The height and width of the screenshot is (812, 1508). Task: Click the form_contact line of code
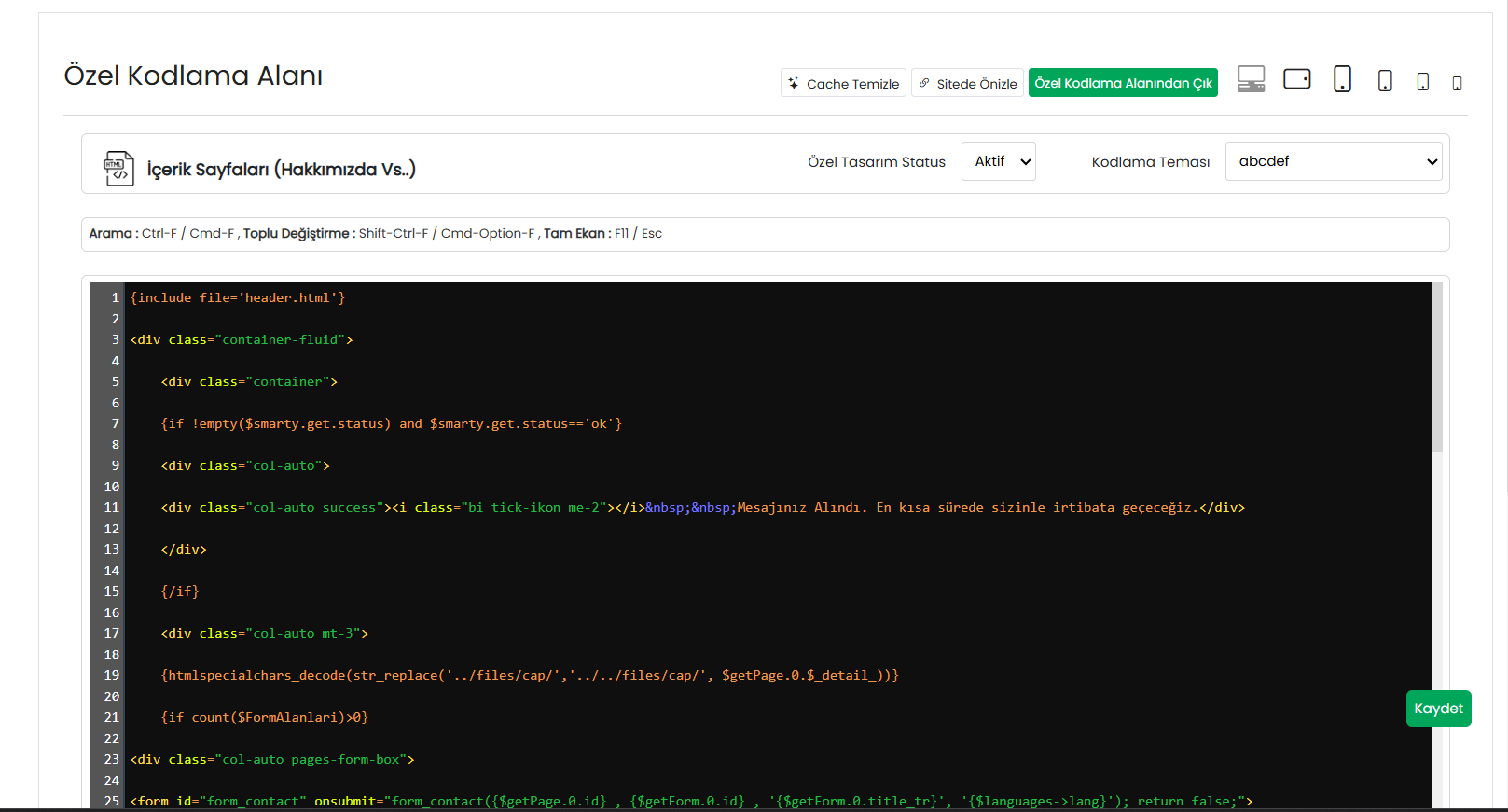(x=691, y=801)
